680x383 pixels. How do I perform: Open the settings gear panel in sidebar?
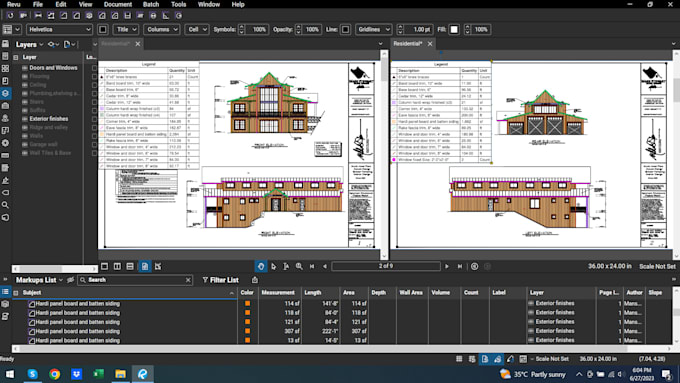[x=5, y=143]
